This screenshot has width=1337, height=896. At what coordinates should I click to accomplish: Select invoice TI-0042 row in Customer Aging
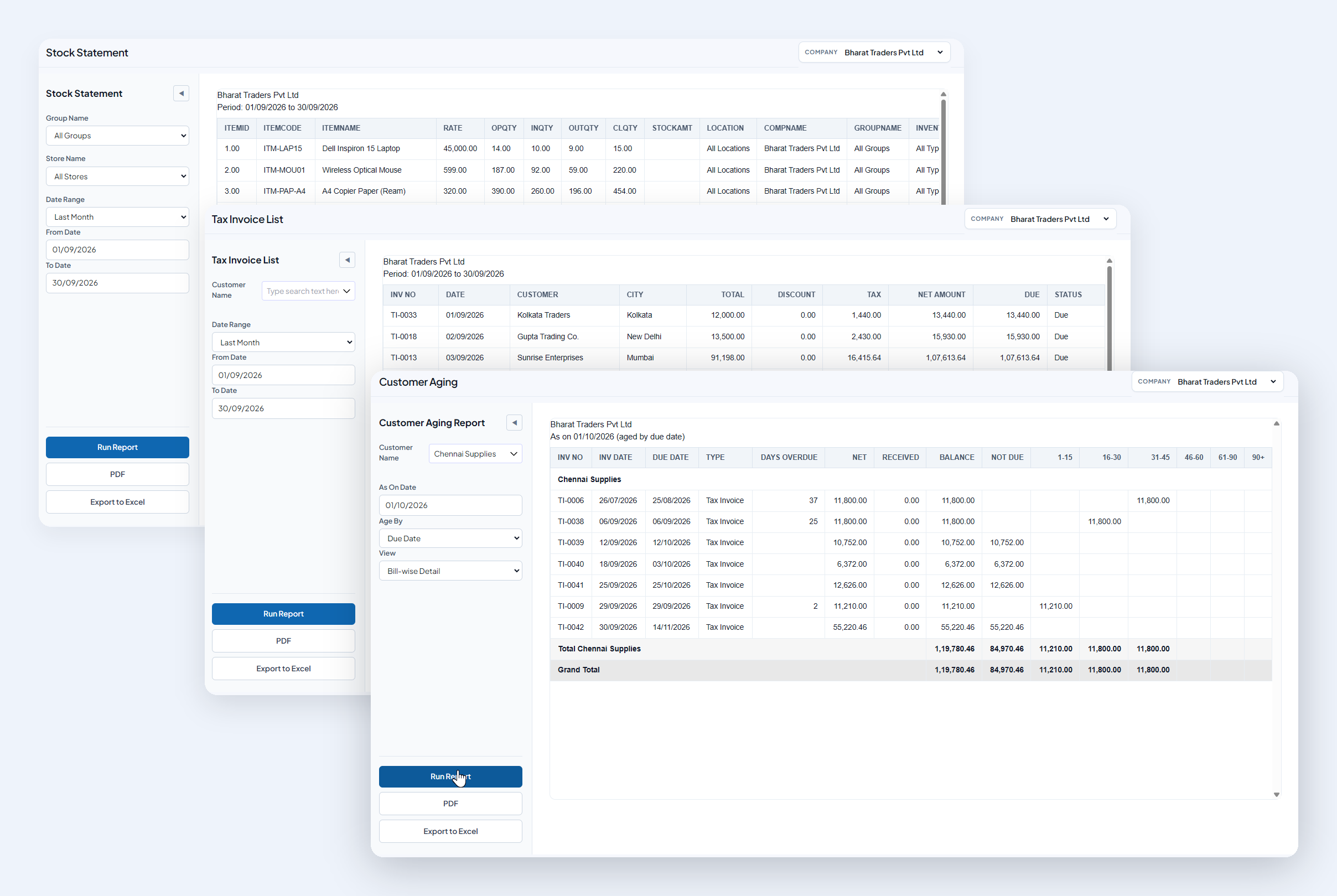911,628
